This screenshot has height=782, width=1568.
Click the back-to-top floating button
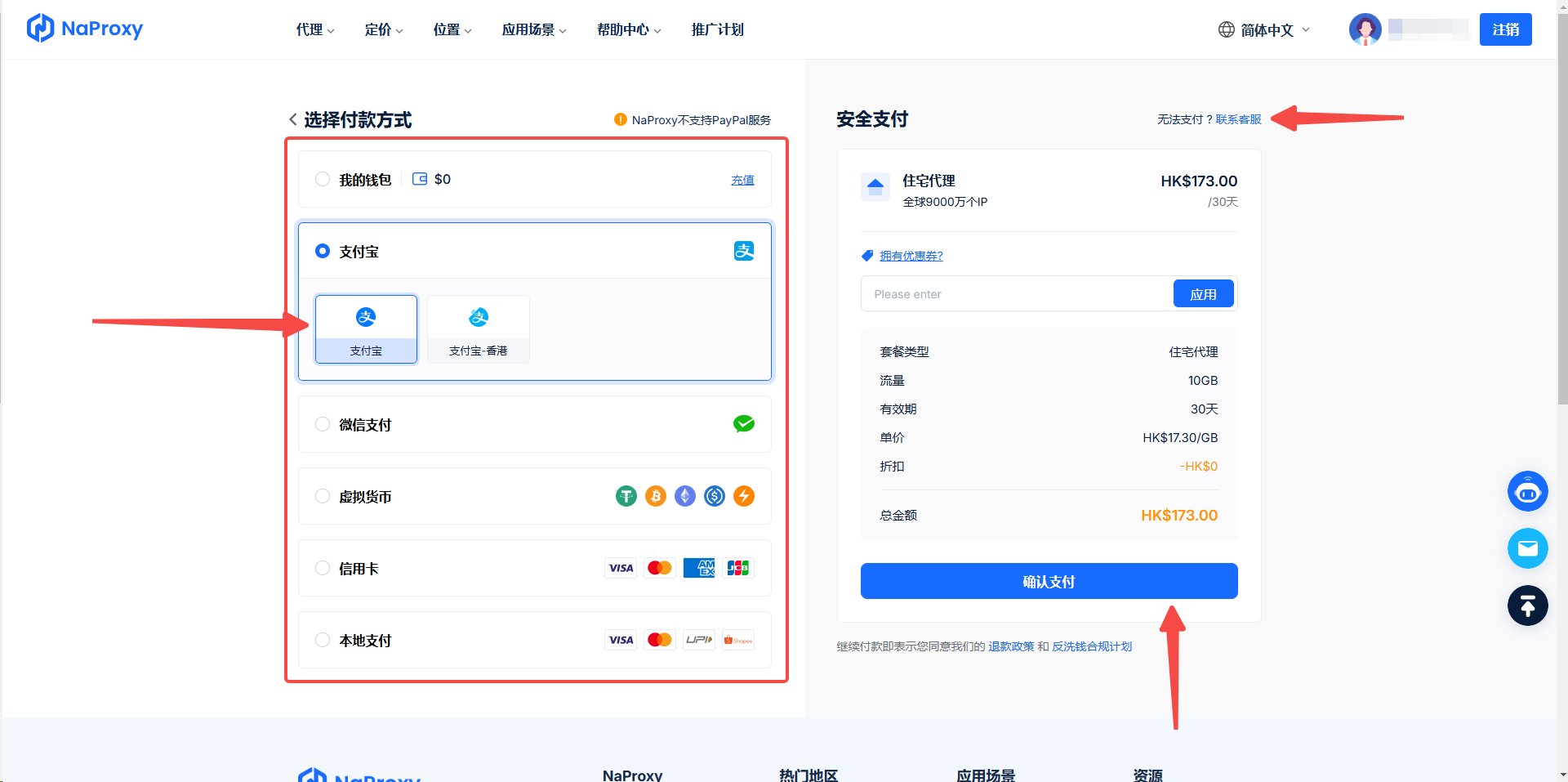coord(1527,605)
